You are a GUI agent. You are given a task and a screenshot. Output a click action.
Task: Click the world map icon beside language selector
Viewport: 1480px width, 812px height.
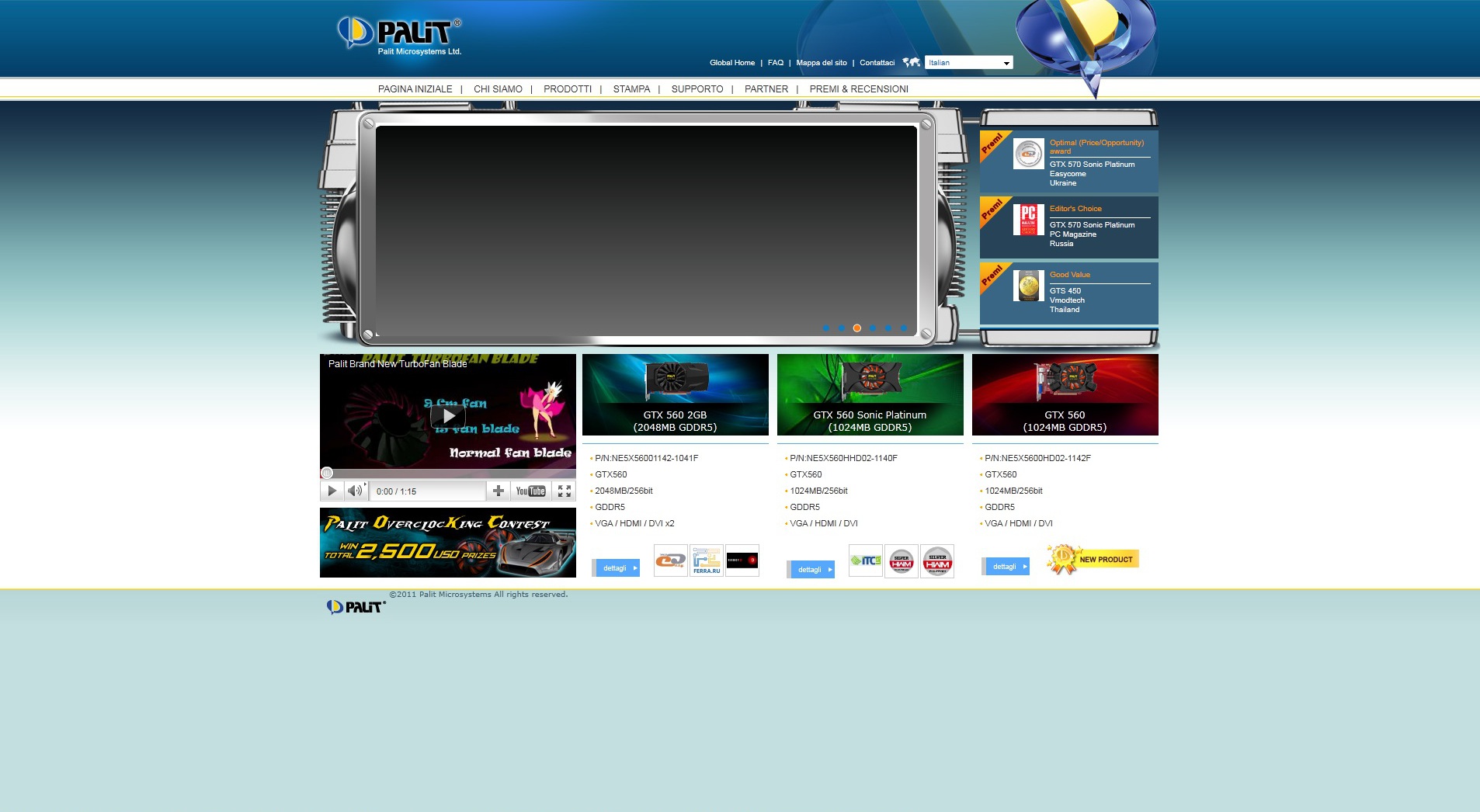tap(911, 62)
